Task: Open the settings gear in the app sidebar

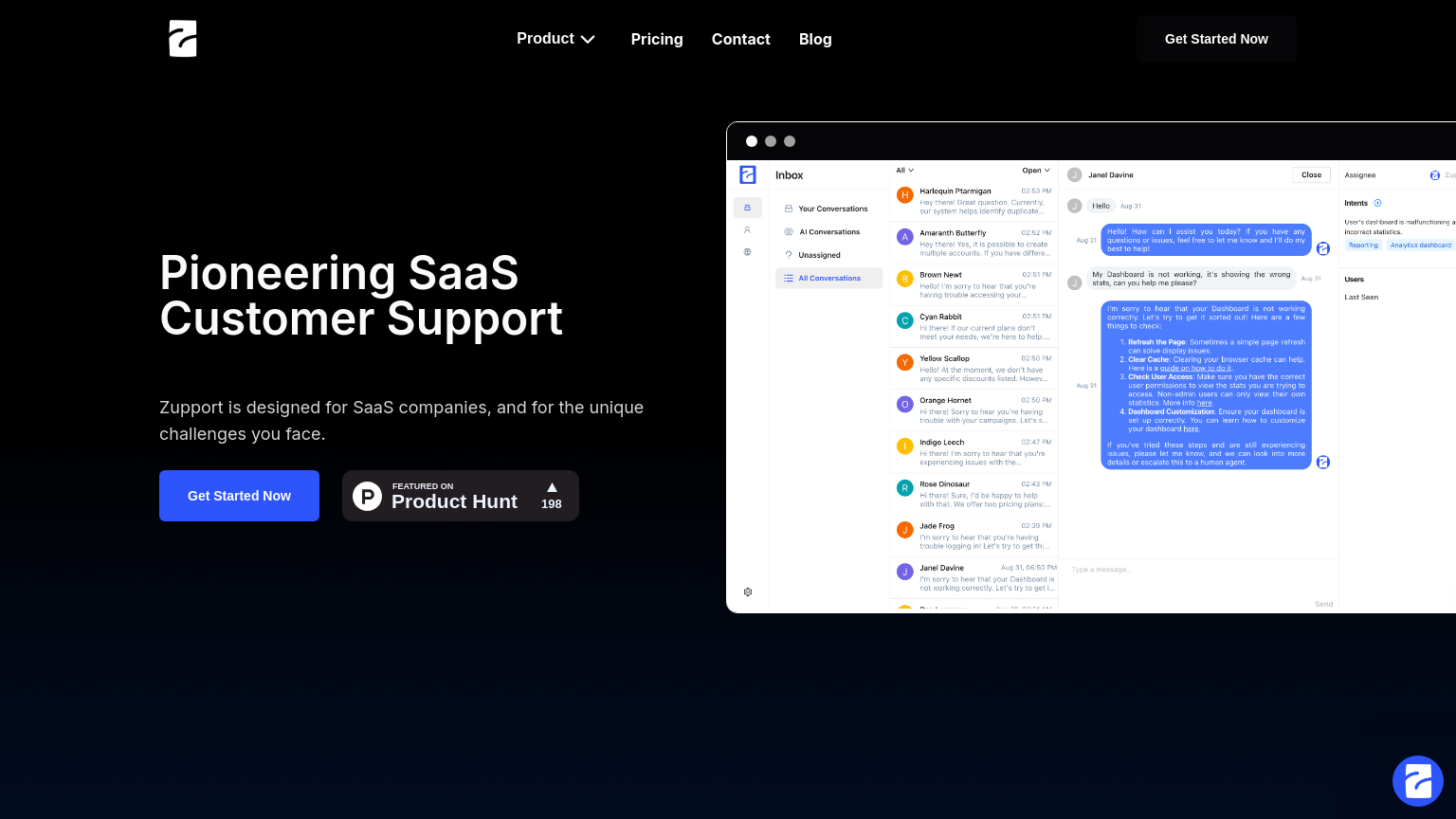Action: (748, 592)
